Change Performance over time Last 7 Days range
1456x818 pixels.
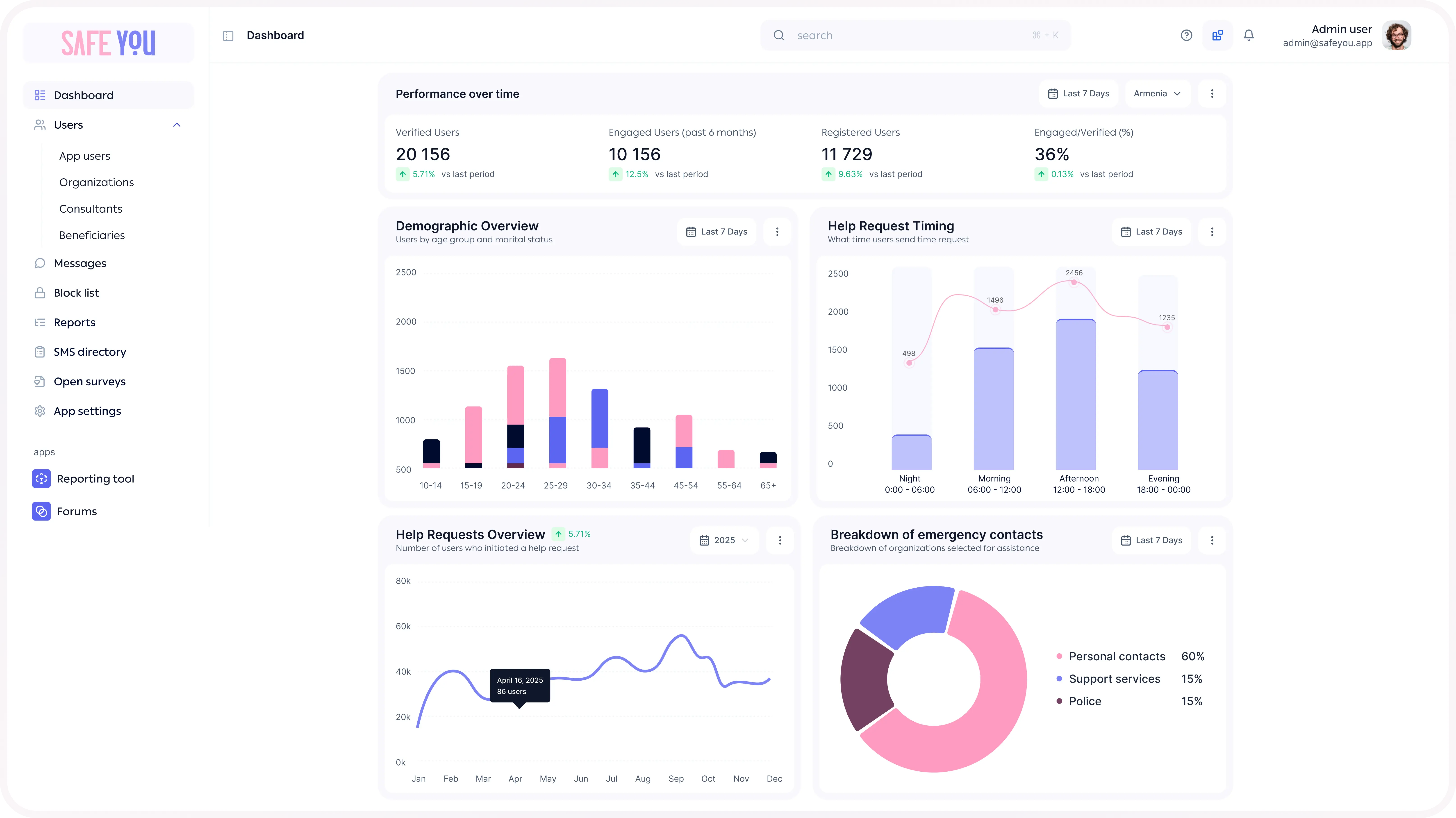coord(1078,94)
